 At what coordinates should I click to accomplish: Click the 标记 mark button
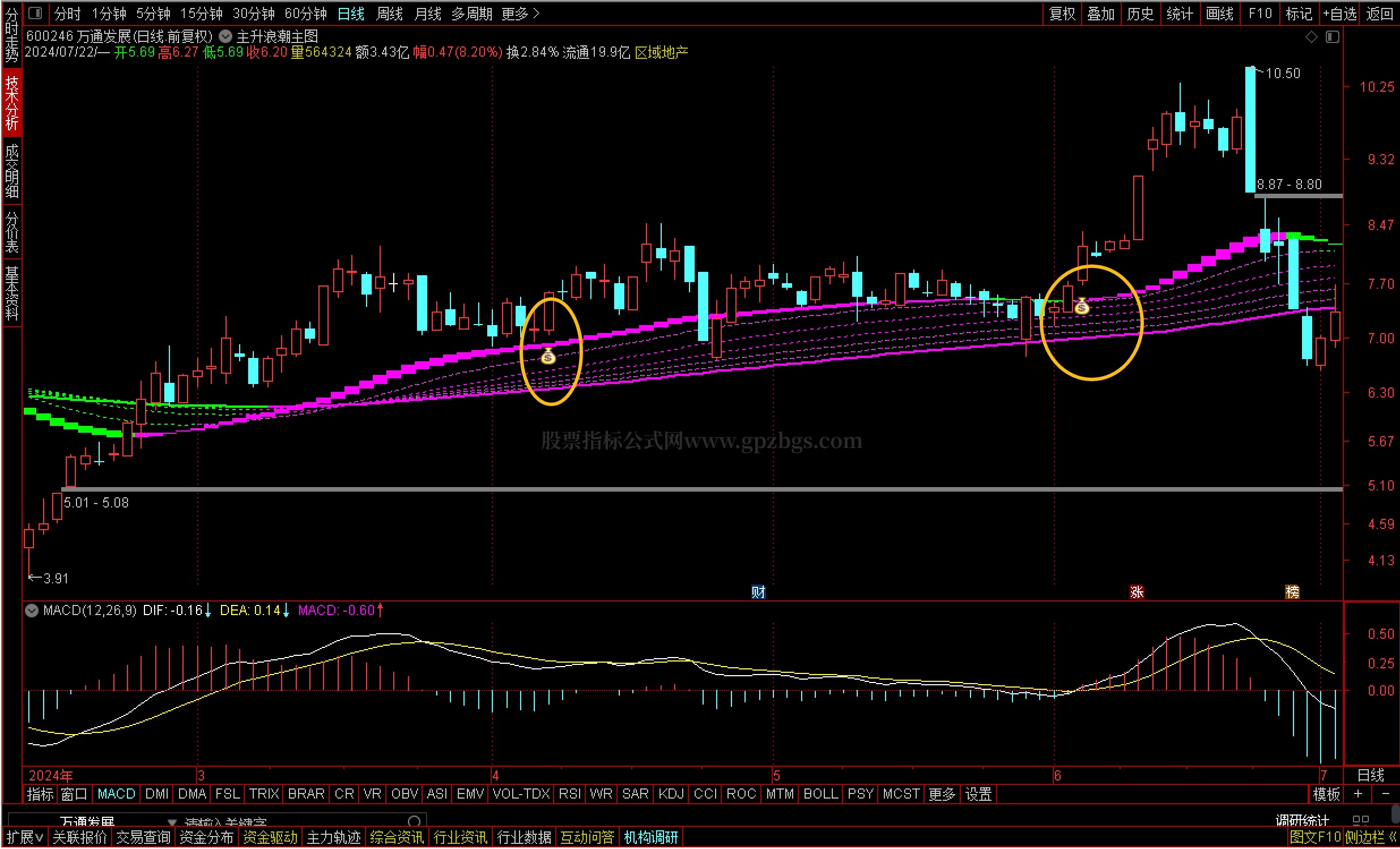1299,14
